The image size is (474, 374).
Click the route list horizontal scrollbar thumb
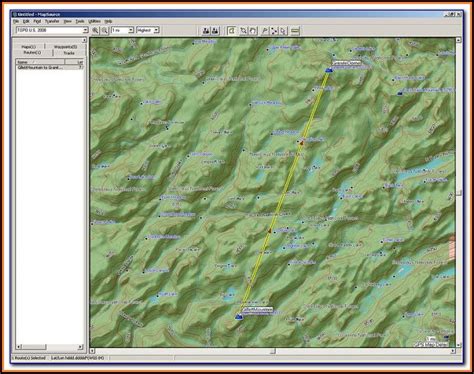point(34,347)
